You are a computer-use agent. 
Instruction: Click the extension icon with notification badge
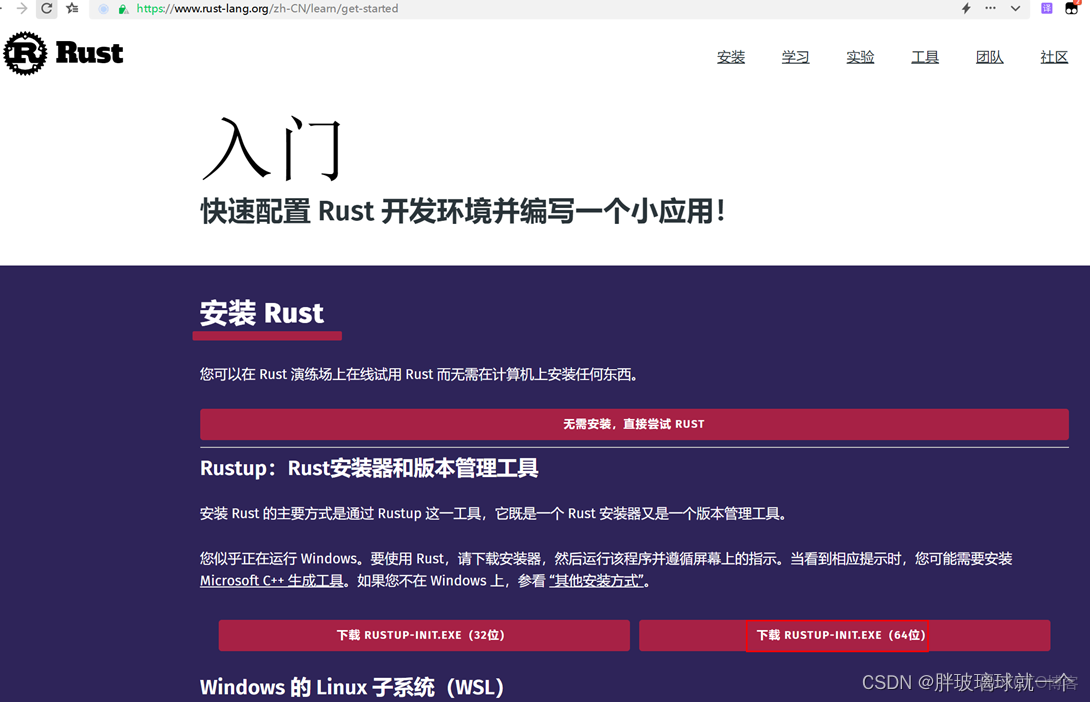click(x=1071, y=9)
